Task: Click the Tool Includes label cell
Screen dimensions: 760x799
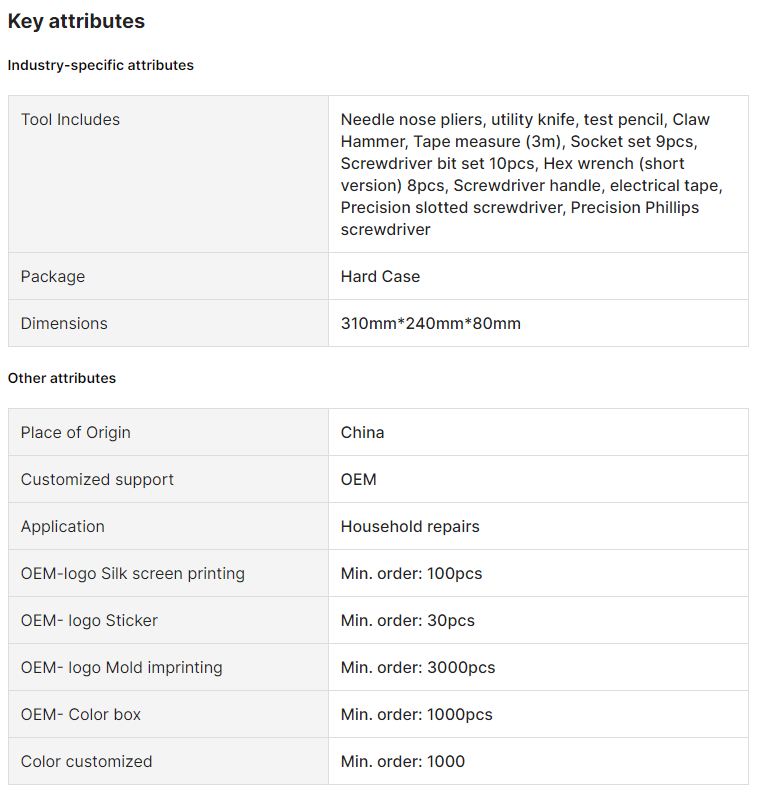Action: 70,120
